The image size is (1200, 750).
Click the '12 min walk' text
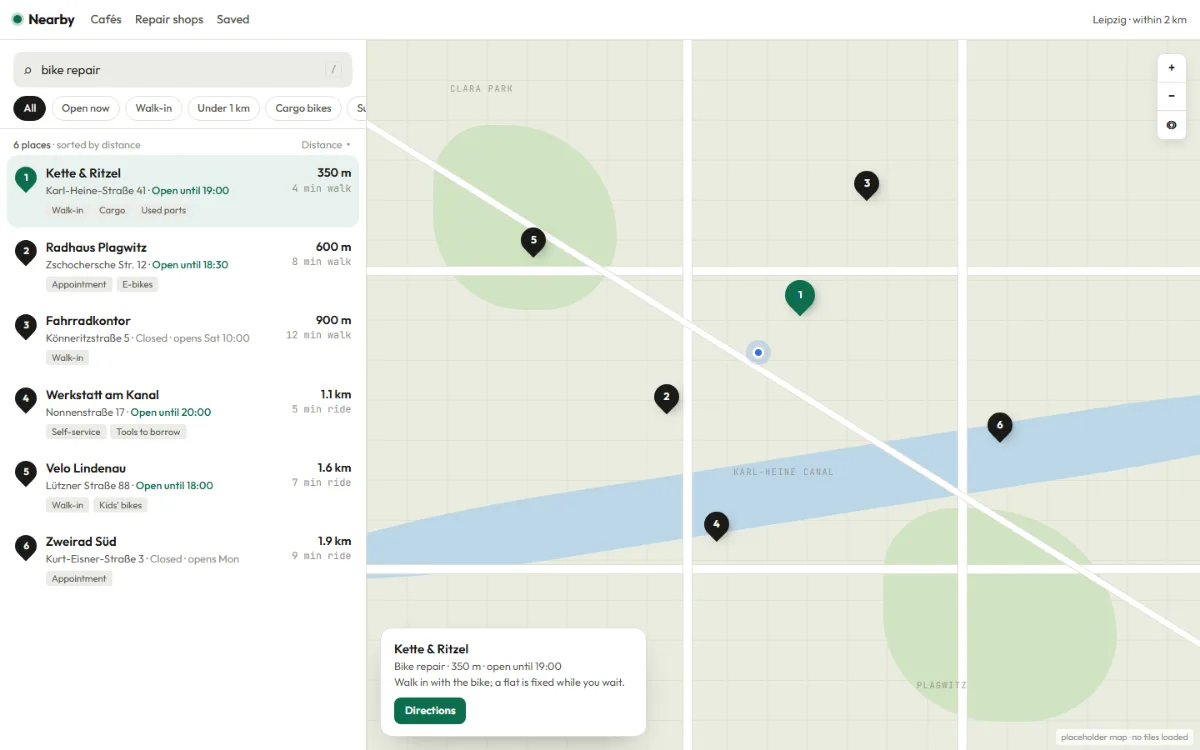pyautogui.click(x=319, y=335)
